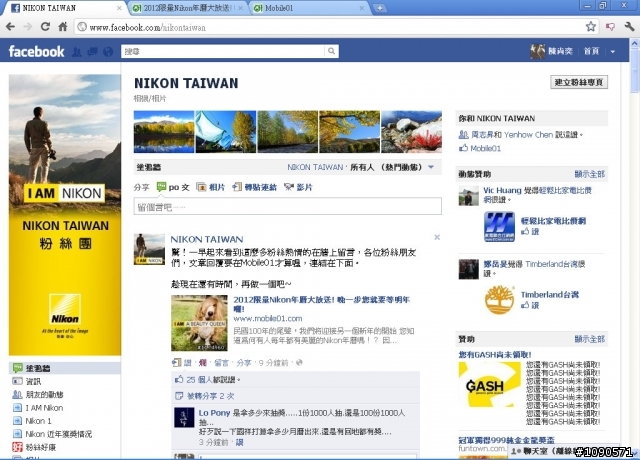Screen dimensions: 640x460
Task: Open Vic Huang's profile link
Action: [x=502, y=190]
